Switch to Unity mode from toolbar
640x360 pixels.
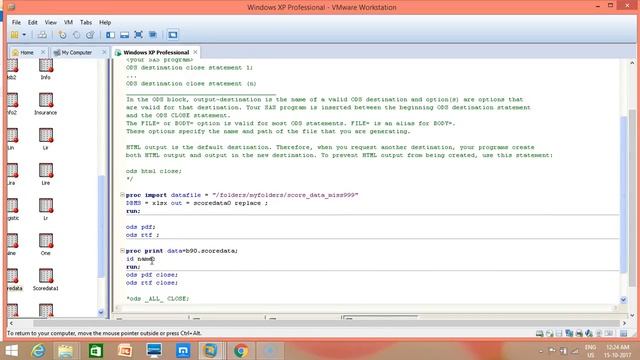(153, 35)
